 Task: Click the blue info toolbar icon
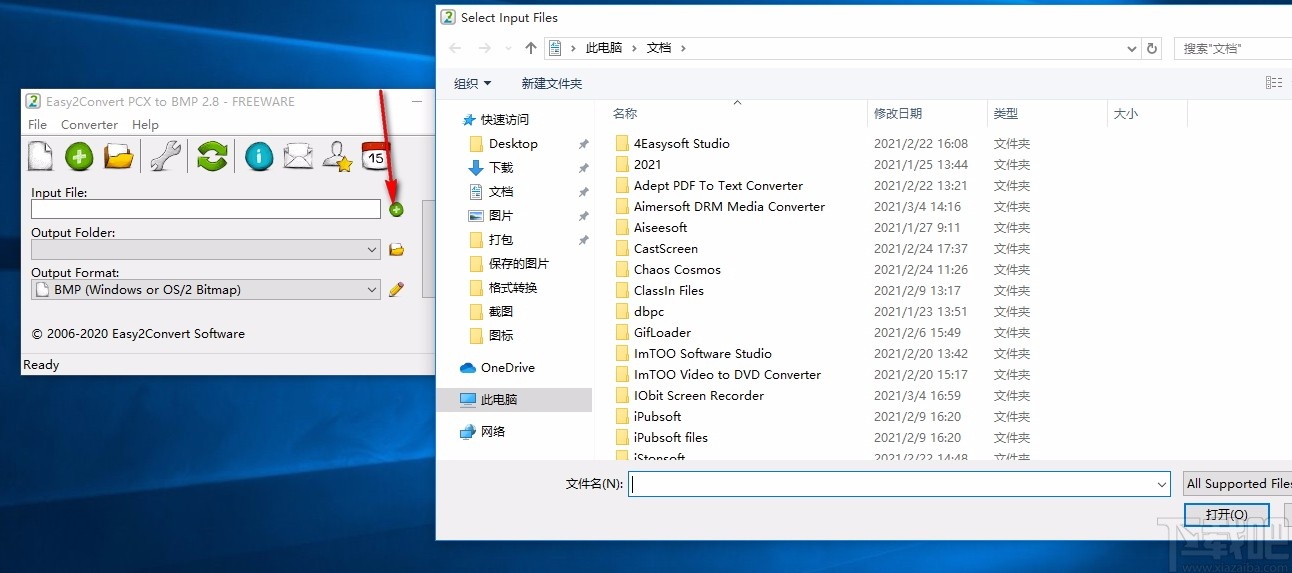coord(259,156)
